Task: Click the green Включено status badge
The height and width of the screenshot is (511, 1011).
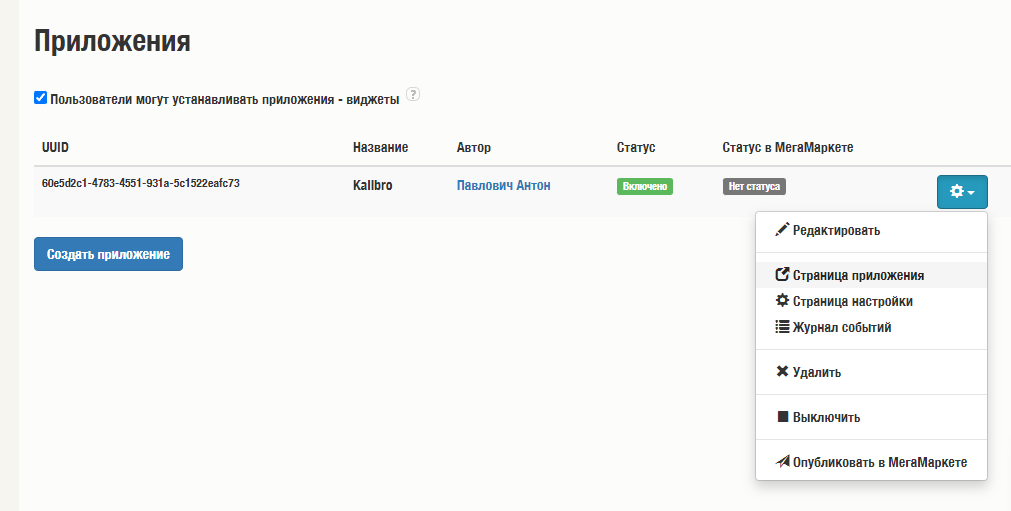Action: coord(645,186)
